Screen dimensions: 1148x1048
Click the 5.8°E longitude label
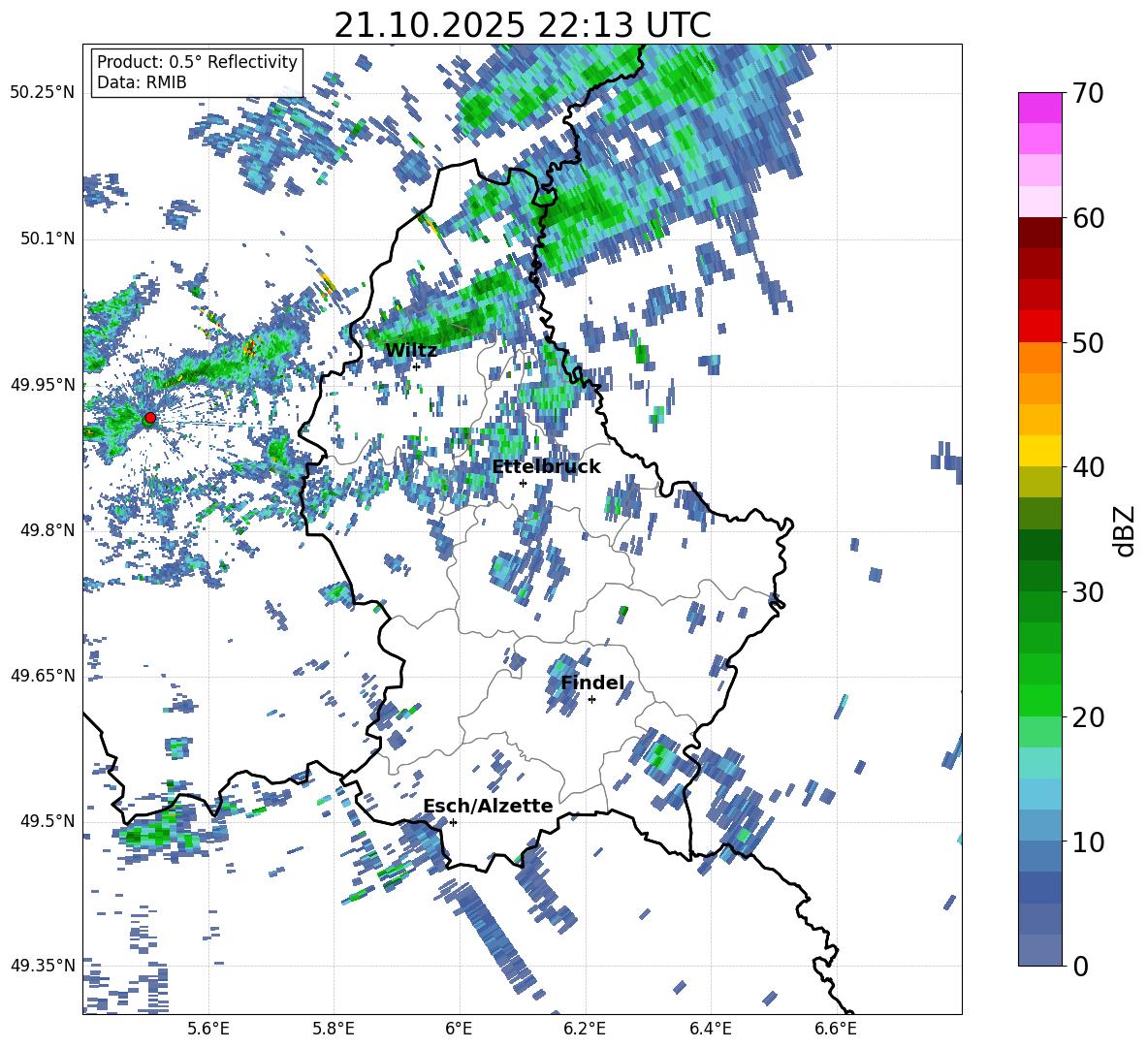[x=334, y=1030]
